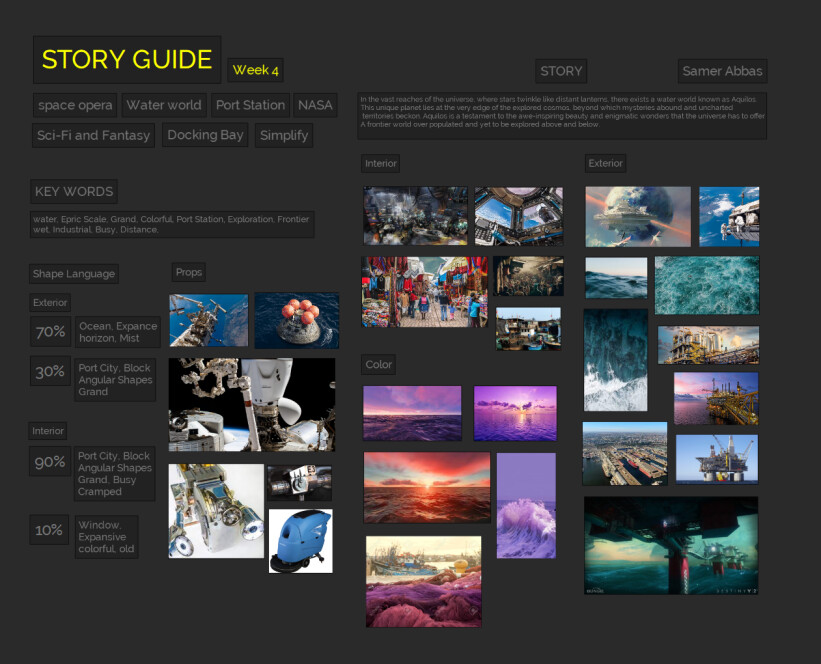821x664 pixels.
Task: Select the astronaut spacewalk image
Action: pyautogui.click(x=729, y=217)
